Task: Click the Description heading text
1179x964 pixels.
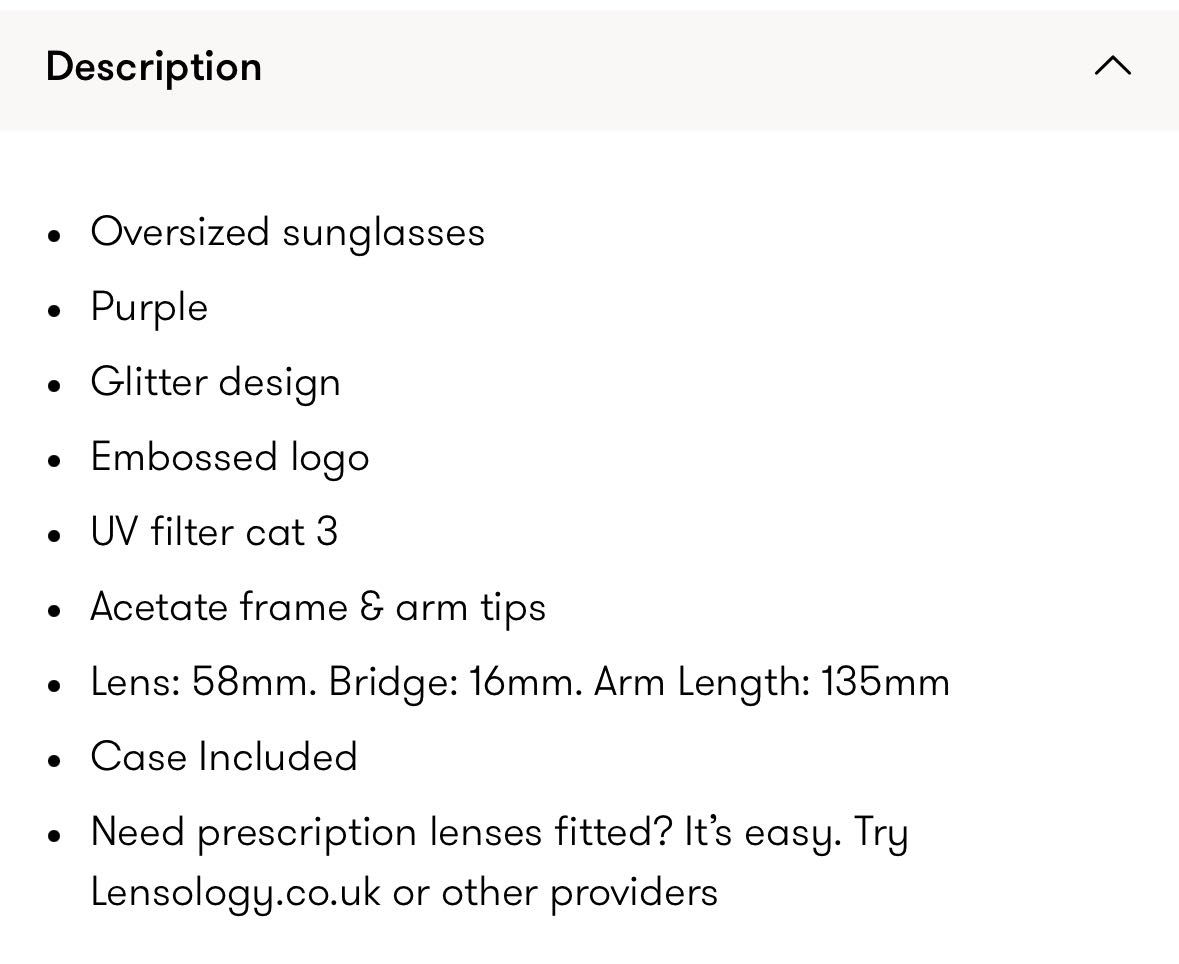Action: (154, 67)
